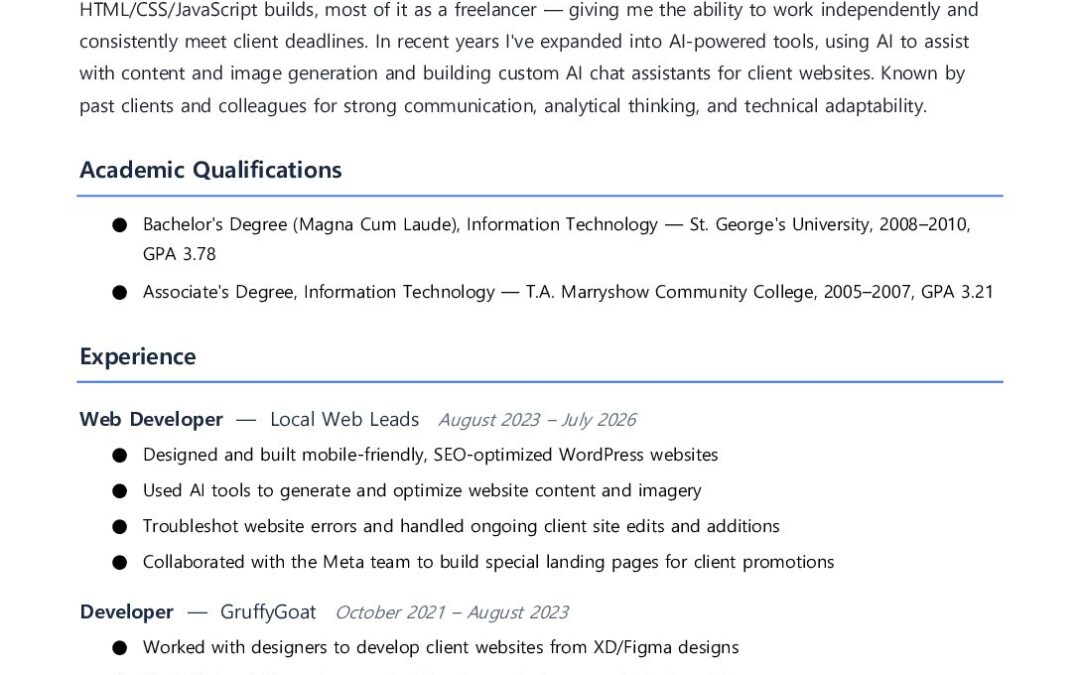Click the summary line mentioning analytical thinking
Screen dimensions: 1080x675
tap(503, 106)
